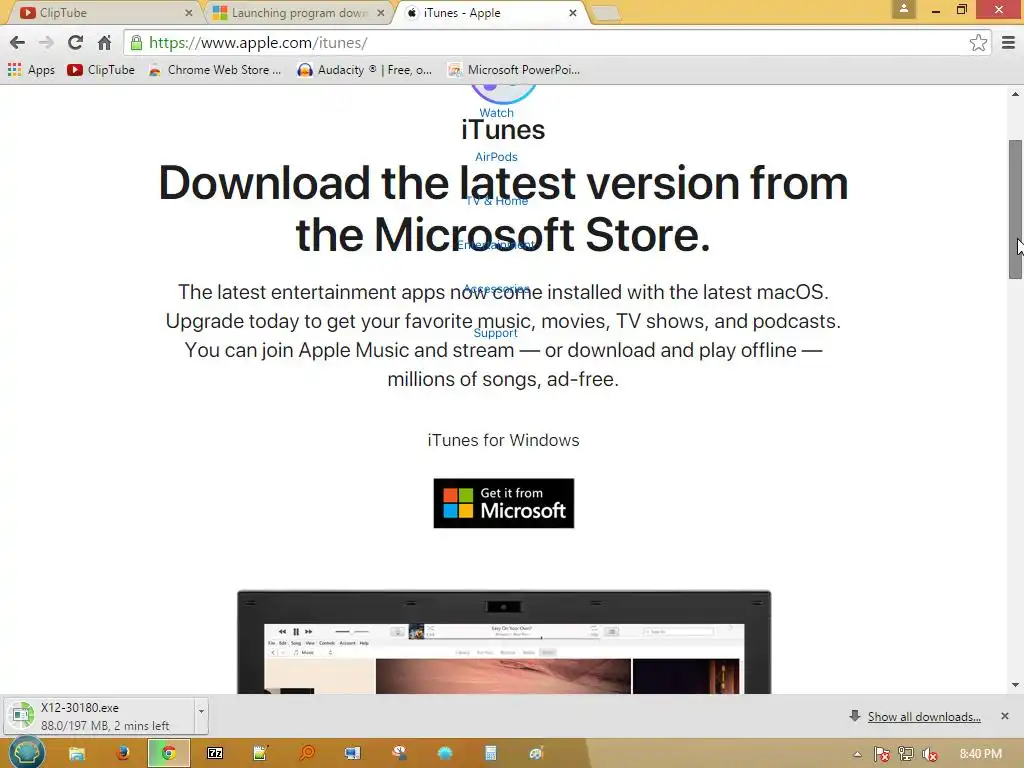
Task: Open the ClipTube bookmark
Action: pos(101,70)
